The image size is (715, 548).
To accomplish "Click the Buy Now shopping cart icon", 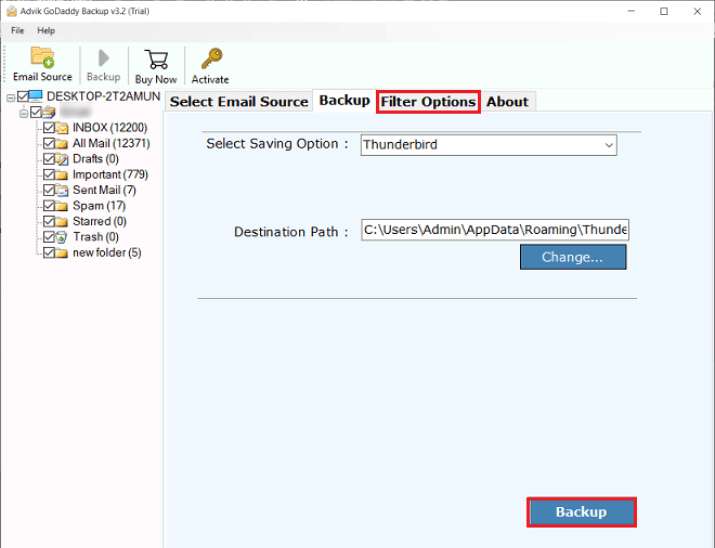I will 156,59.
